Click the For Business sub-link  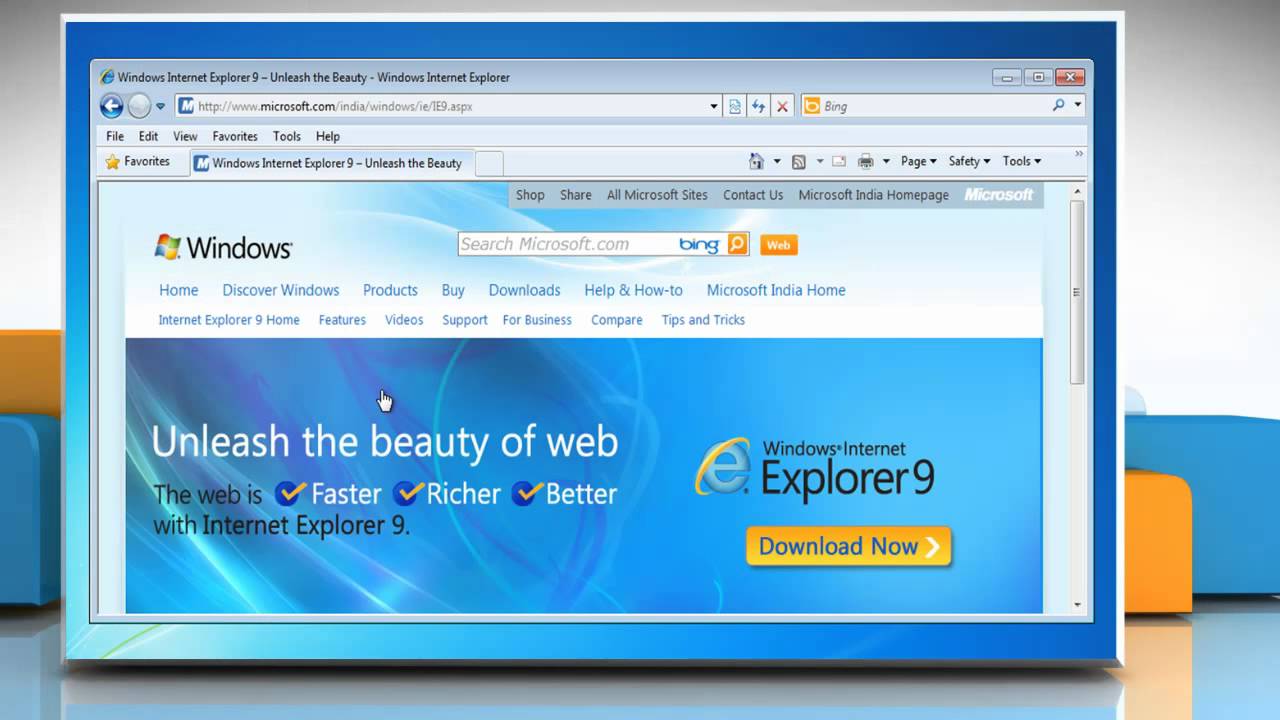click(x=537, y=320)
